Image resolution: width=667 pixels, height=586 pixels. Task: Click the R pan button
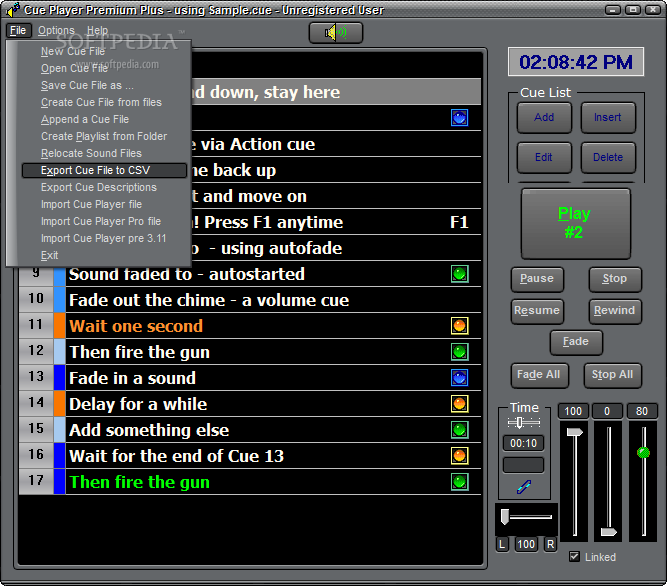(550, 544)
